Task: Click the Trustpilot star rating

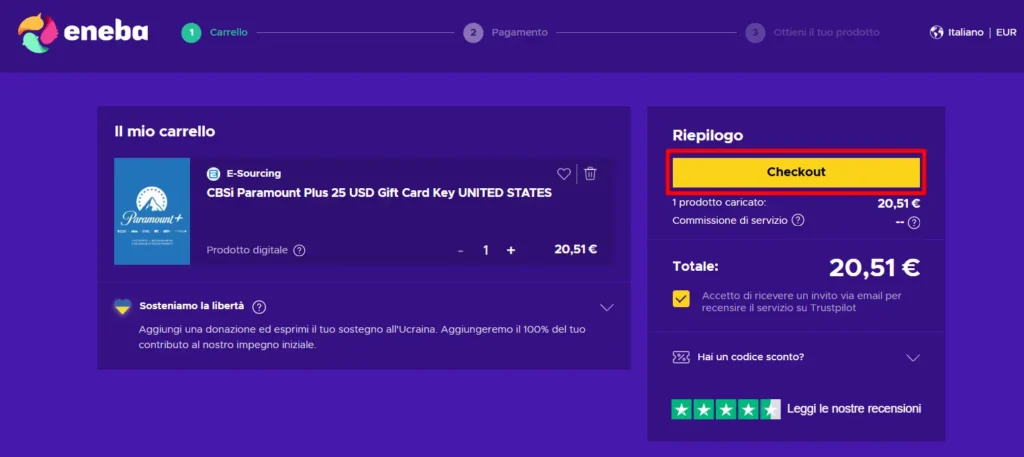Action: (x=726, y=409)
